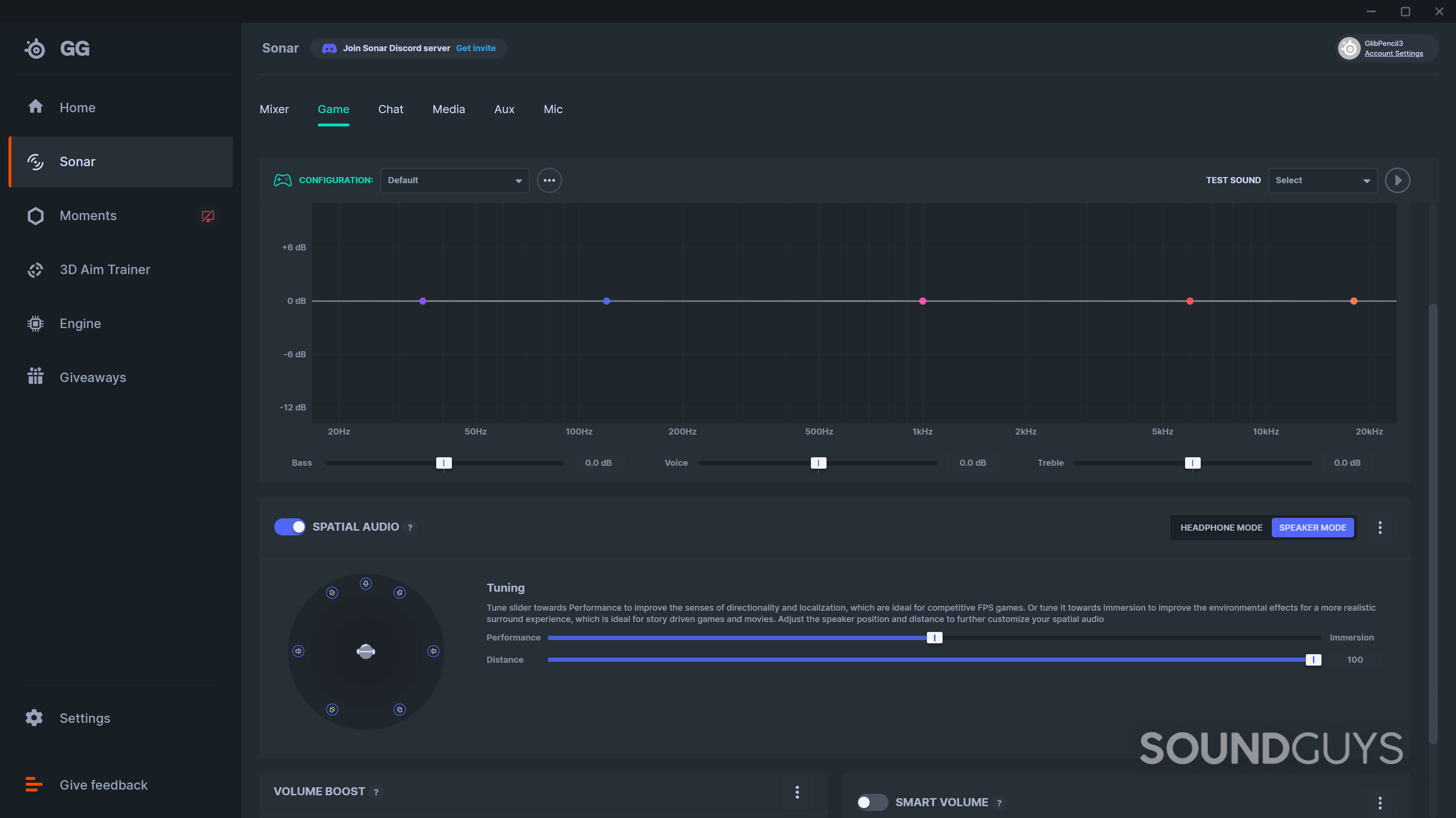
Task: Click the account avatar icon
Action: pyautogui.click(x=1349, y=49)
